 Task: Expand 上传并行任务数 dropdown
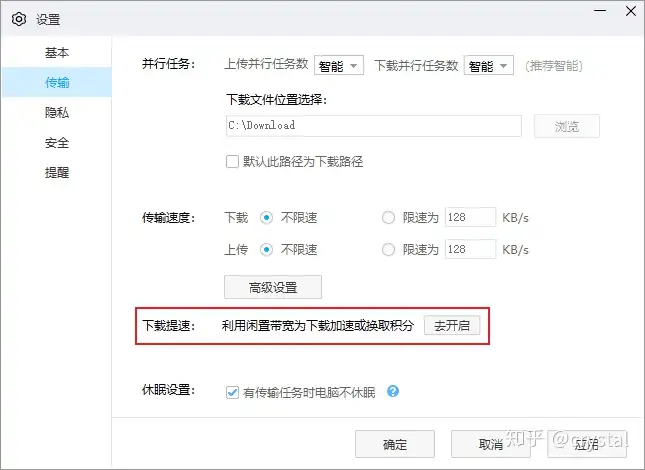339,65
